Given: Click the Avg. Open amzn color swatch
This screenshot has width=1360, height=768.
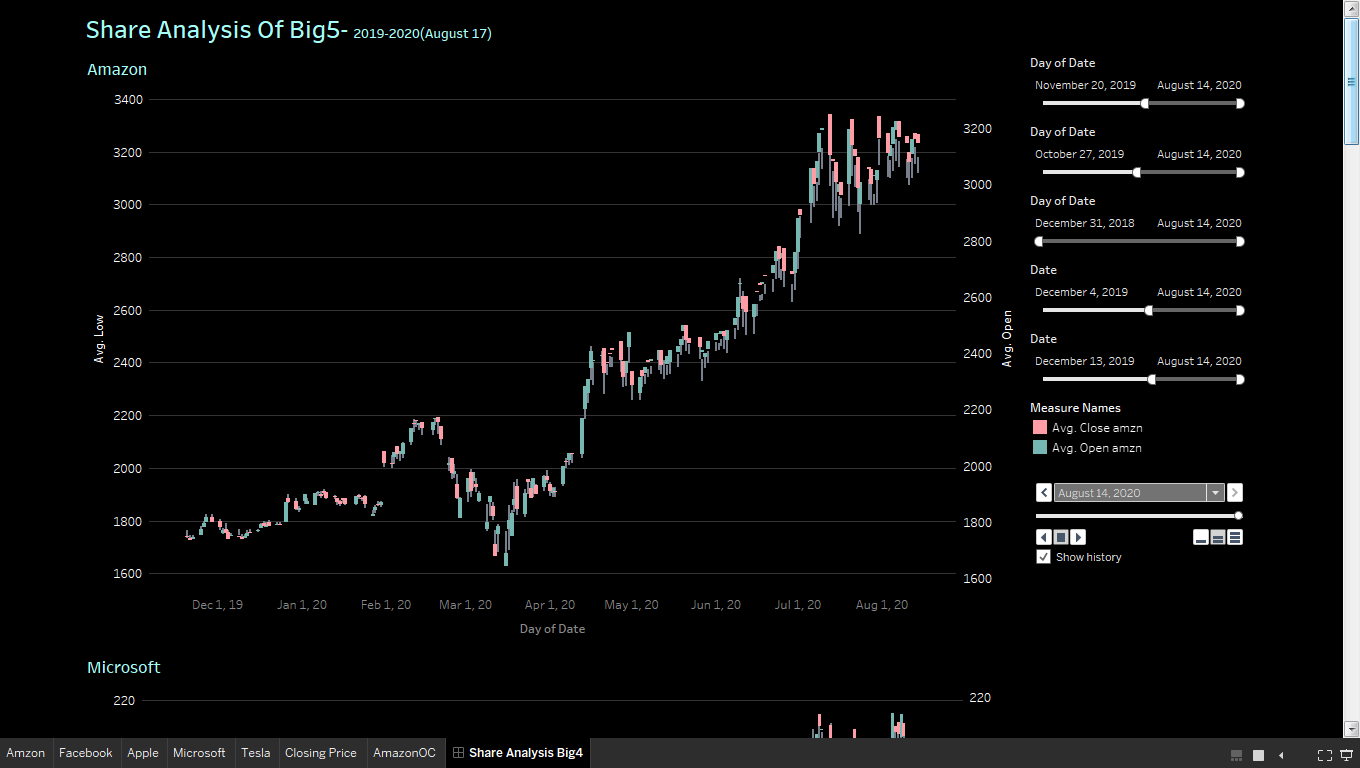Looking at the screenshot, I should (x=1040, y=448).
